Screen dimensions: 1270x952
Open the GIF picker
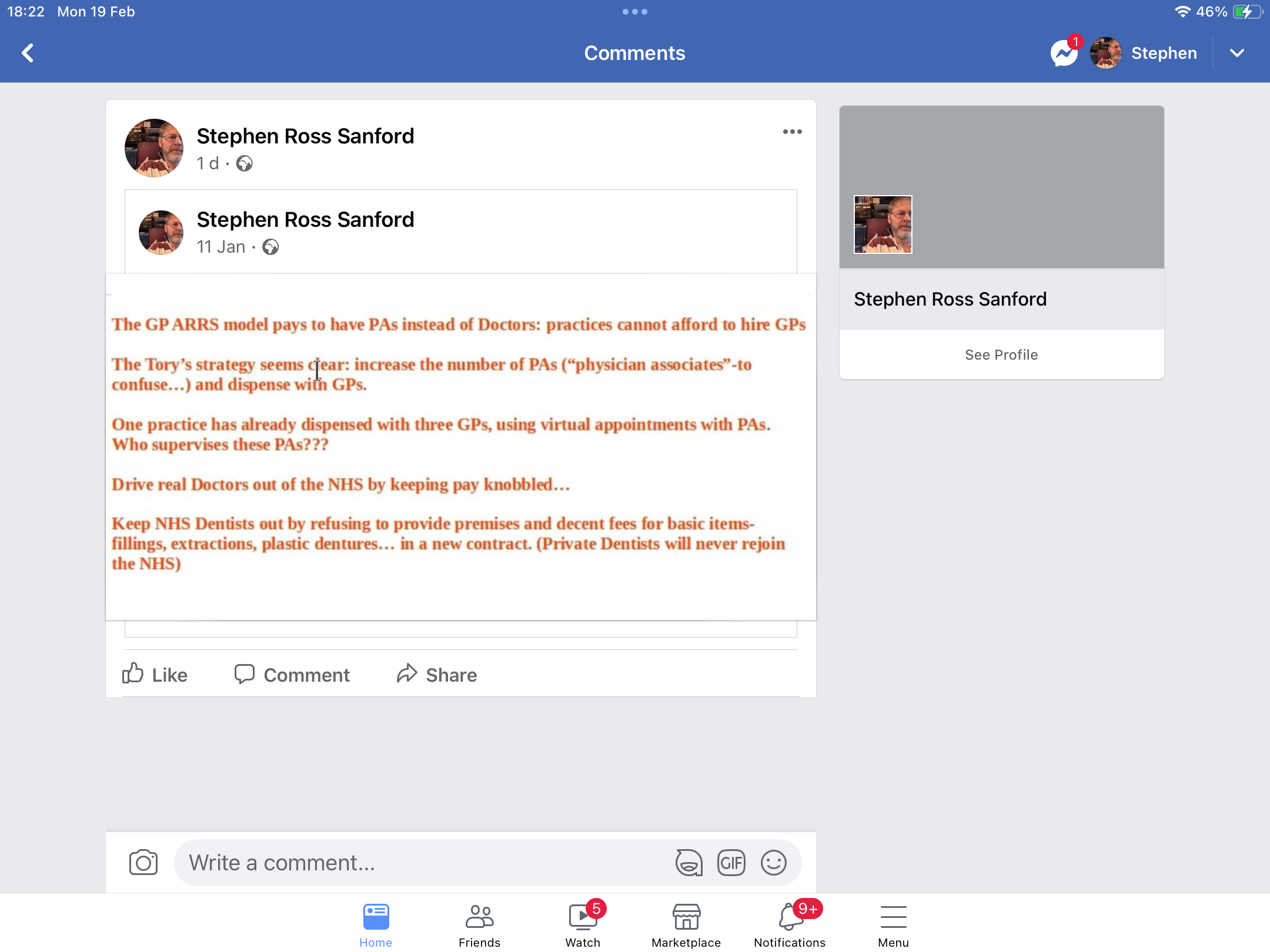coord(731,863)
